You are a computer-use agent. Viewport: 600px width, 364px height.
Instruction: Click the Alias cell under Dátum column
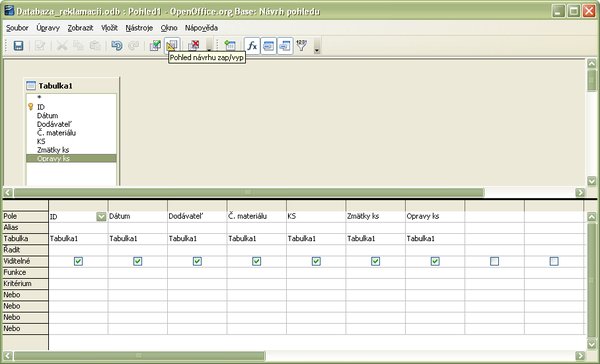[137, 228]
